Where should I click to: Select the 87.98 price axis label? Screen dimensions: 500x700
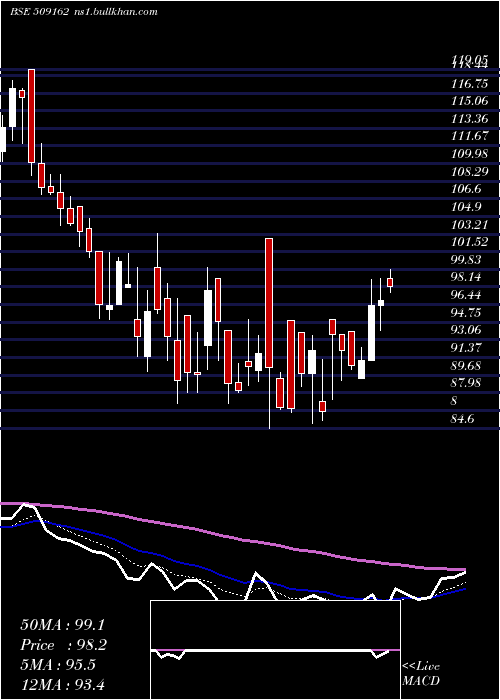[466, 383]
